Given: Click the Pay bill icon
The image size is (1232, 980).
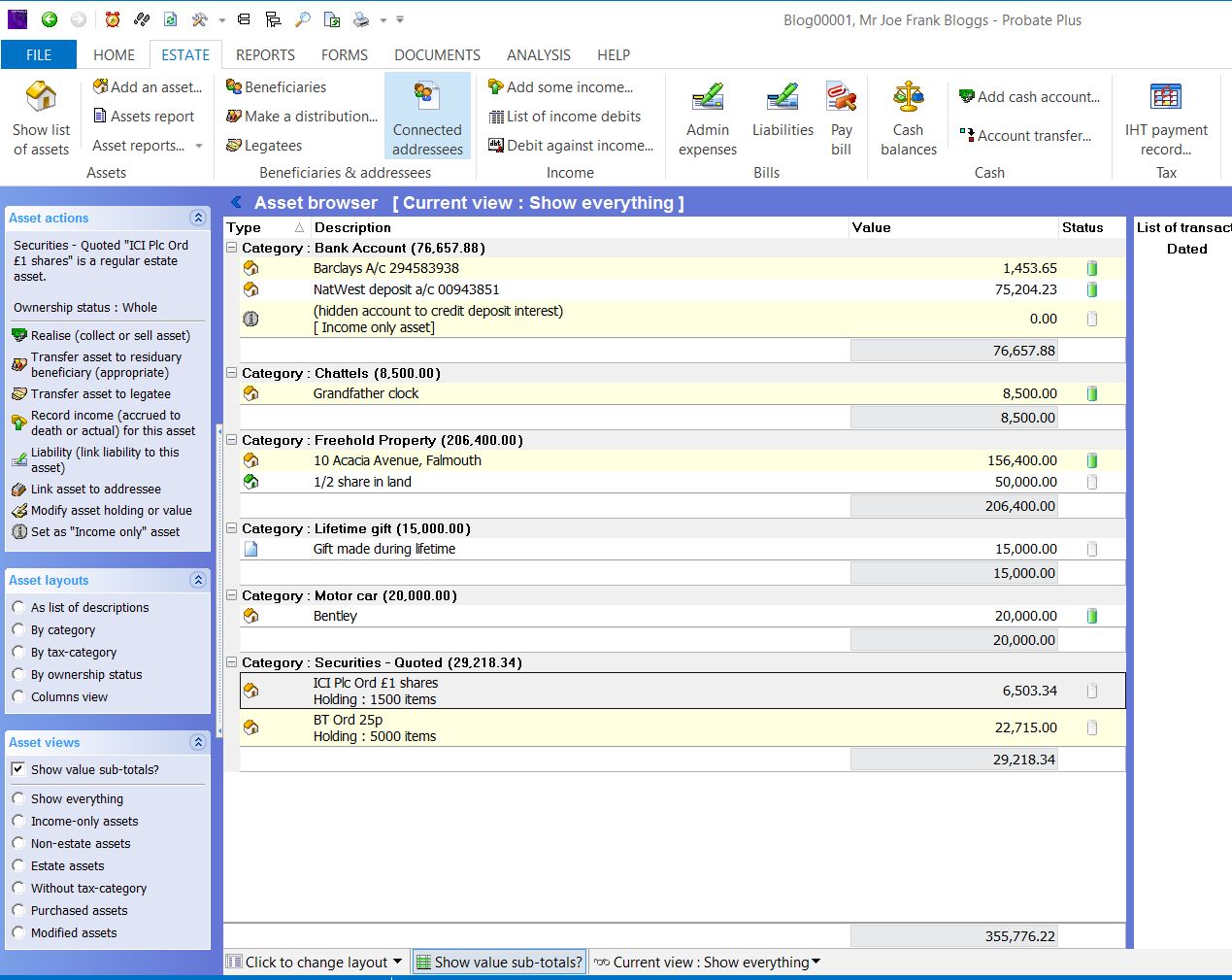Looking at the screenshot, I should pyautogui.click(x=841, y=99).
